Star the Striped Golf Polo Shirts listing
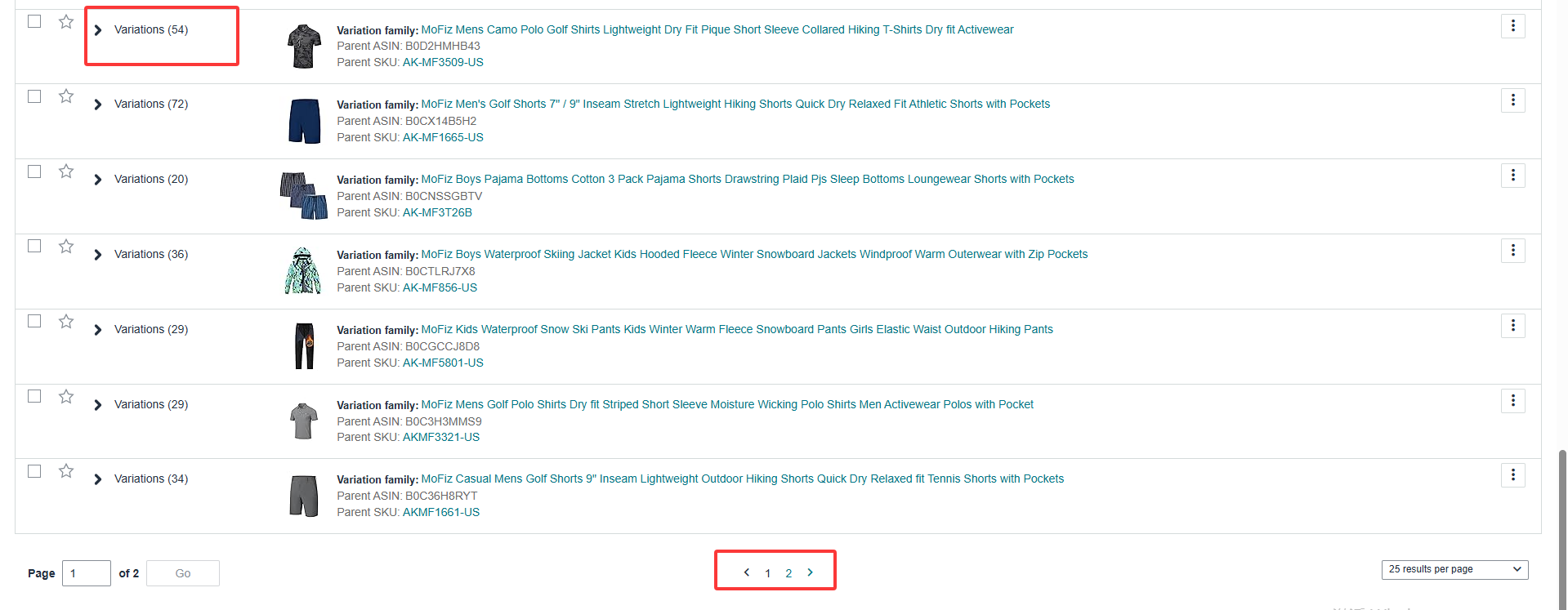The height and width of the screenshot is (610, 1568). tap(66, 397)
